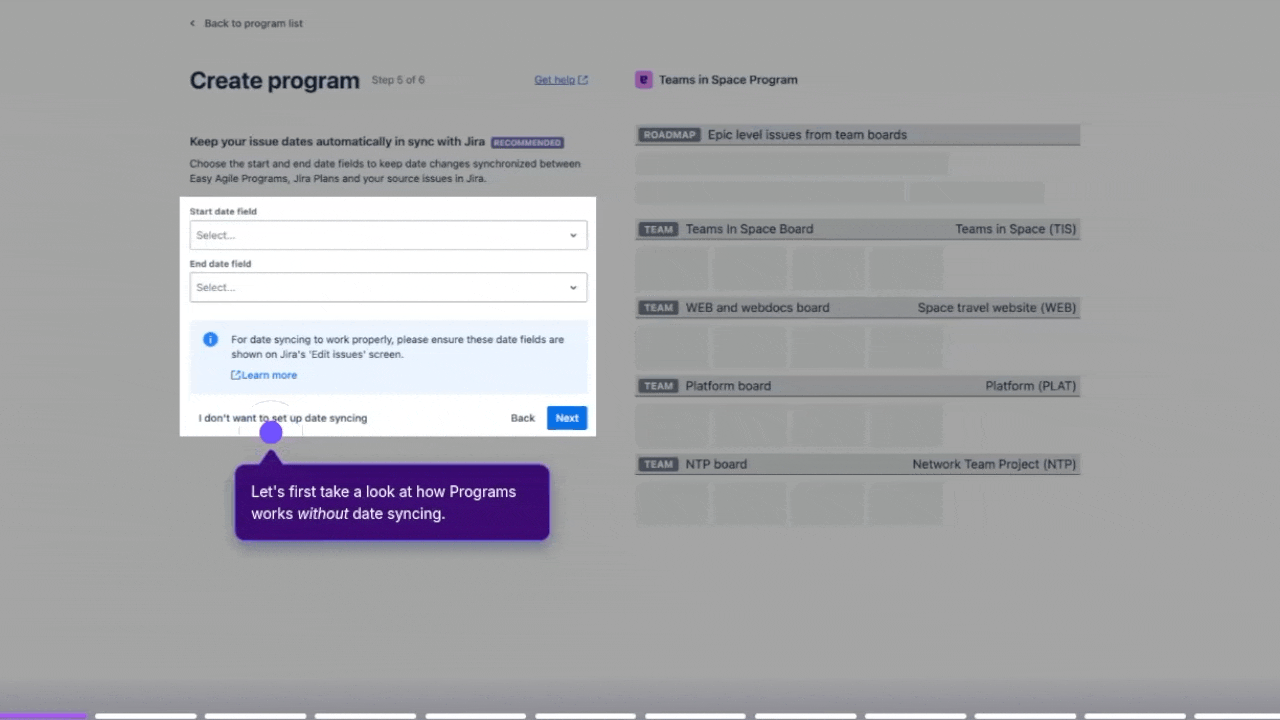Select the WEB and webdocs board row

pos(858,308)
